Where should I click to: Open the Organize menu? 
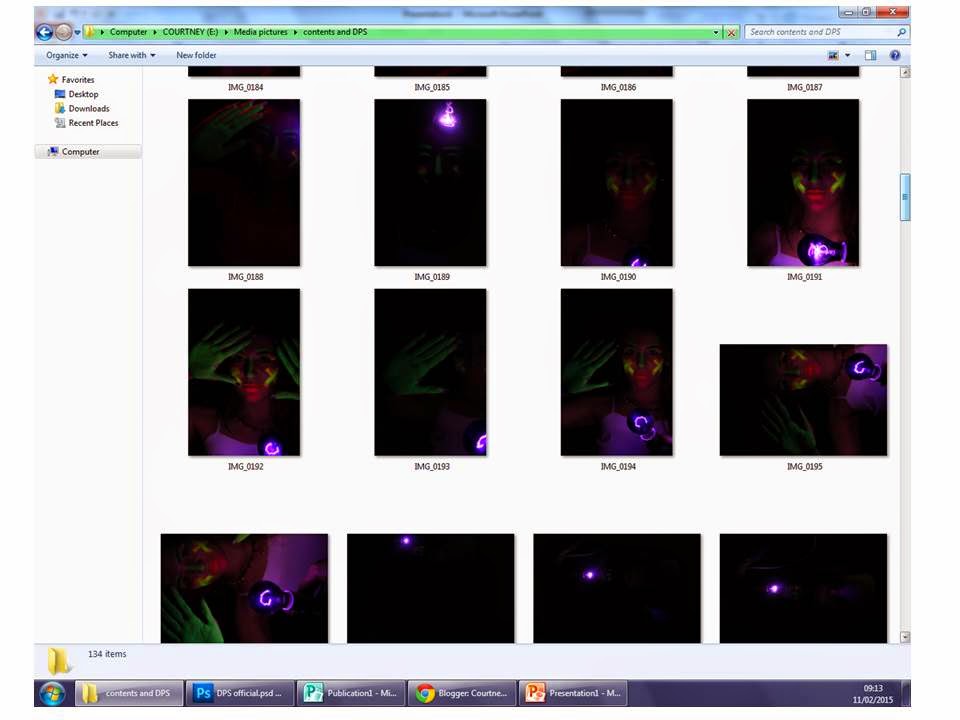click(x=67, y=55)
